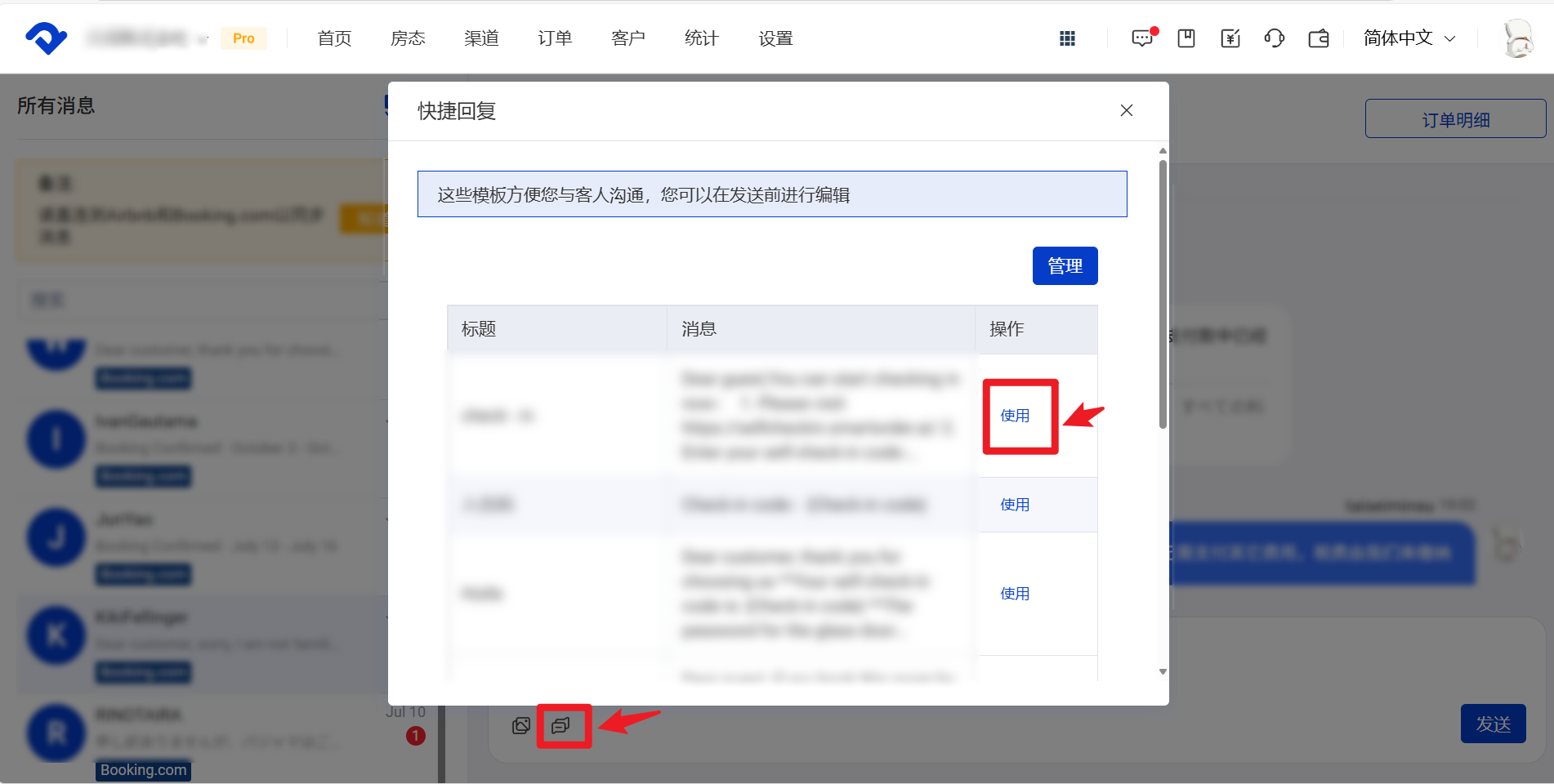
Task: Click the image attachment icon
Action: coord(521,726)
